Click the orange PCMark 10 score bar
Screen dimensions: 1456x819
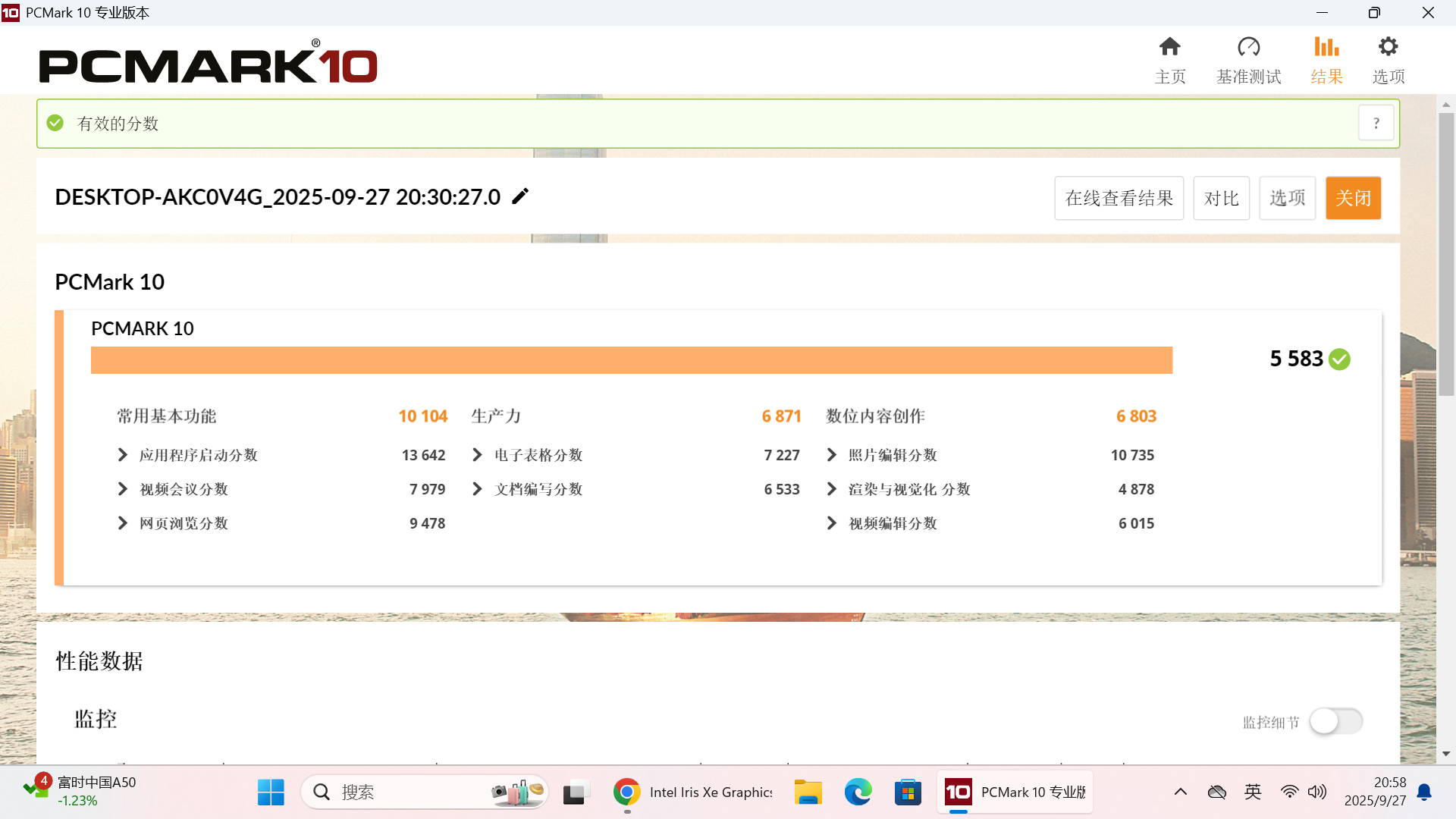[631, 360]
